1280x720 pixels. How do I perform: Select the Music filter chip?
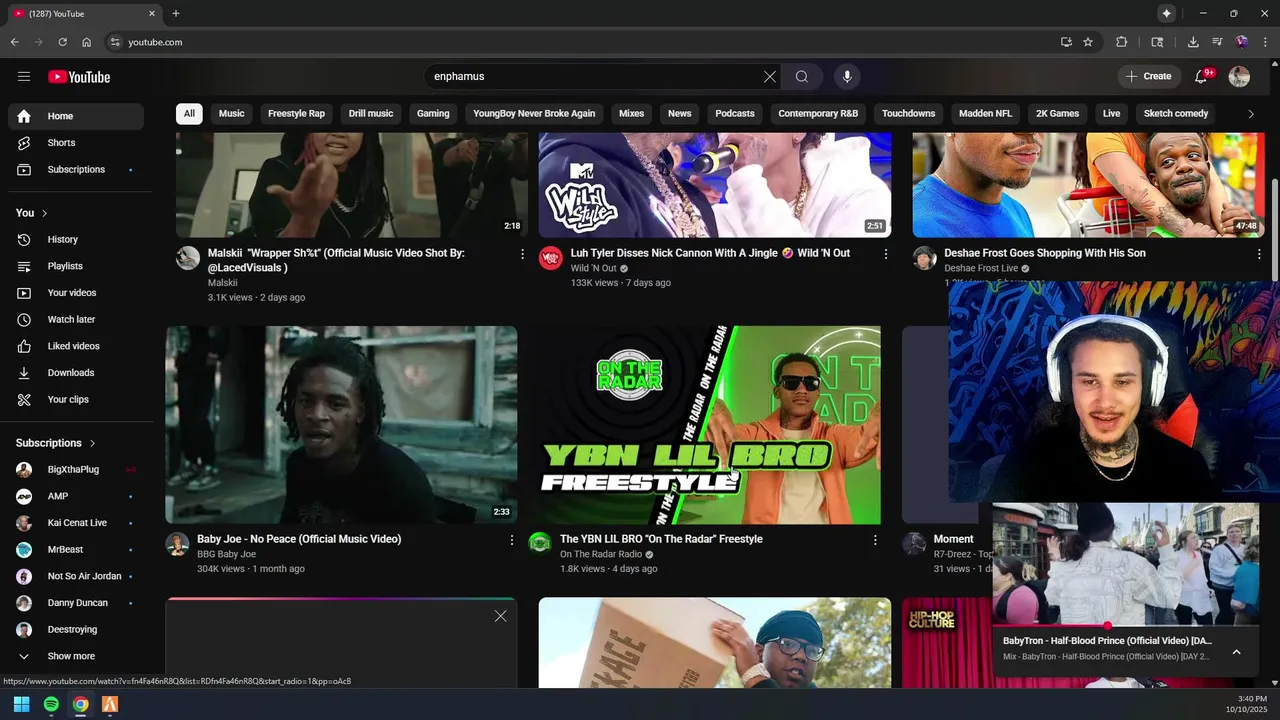point(232,114)
